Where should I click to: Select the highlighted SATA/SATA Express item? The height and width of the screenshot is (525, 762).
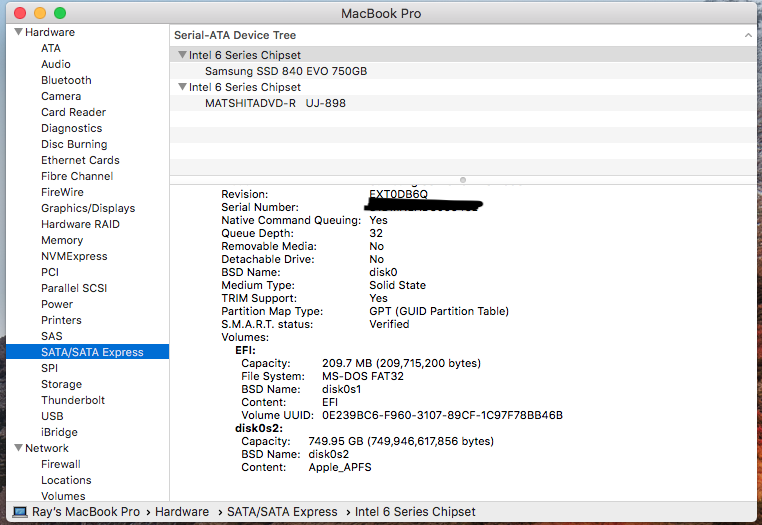coord(87,352)
